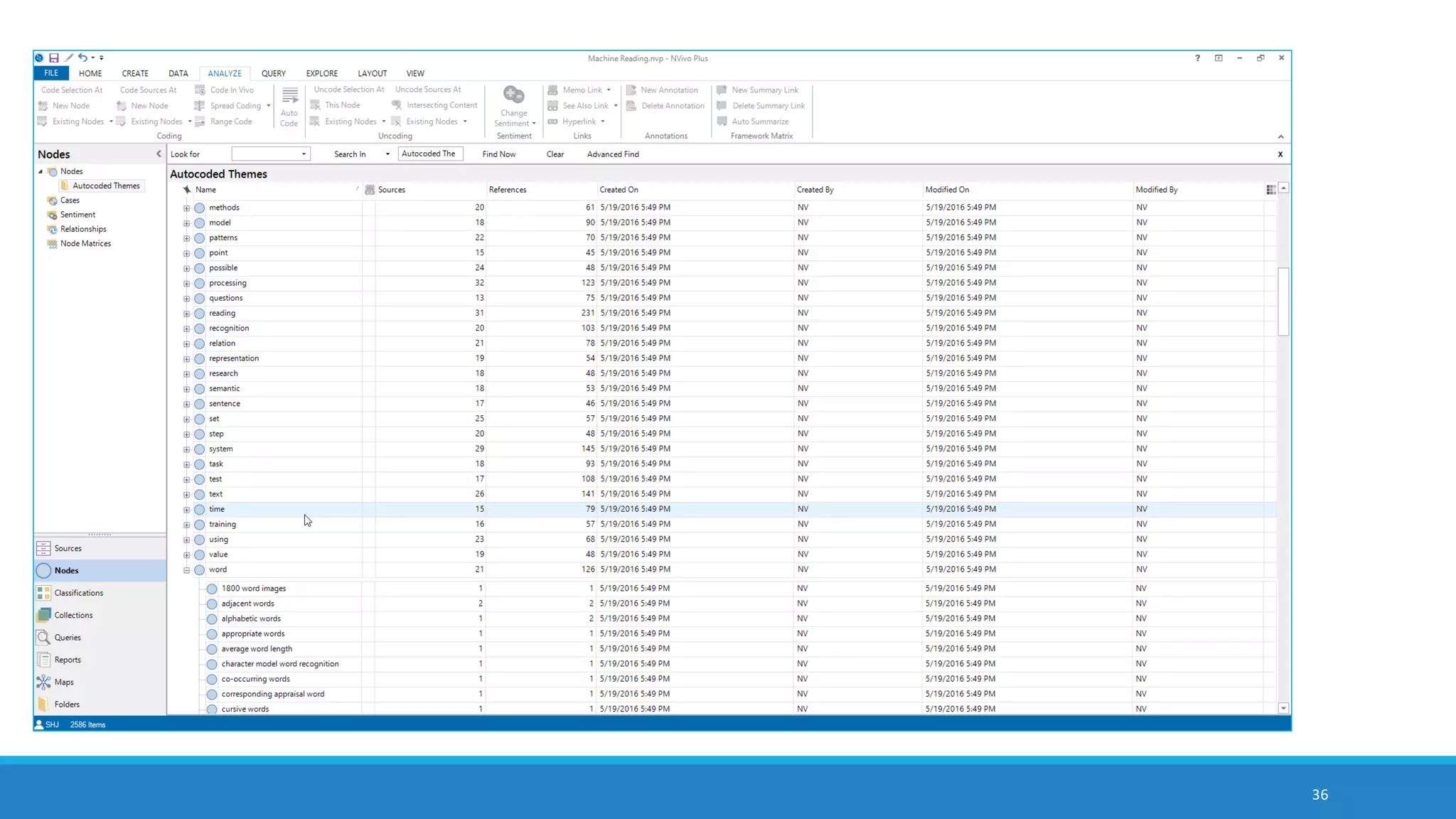Click the Auto Code icon

click(x=289, y=97)
